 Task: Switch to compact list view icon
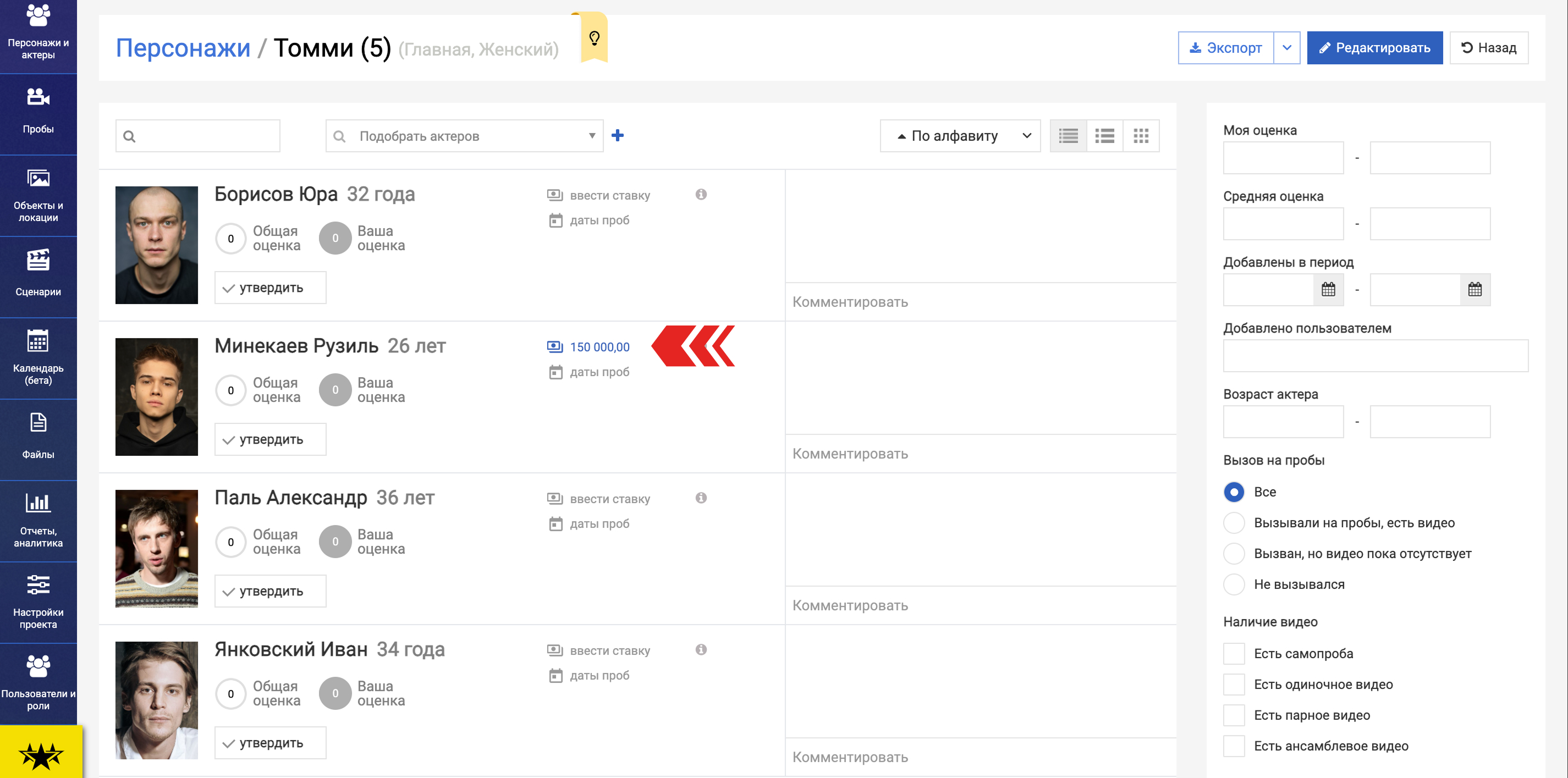coord(1105,136)
